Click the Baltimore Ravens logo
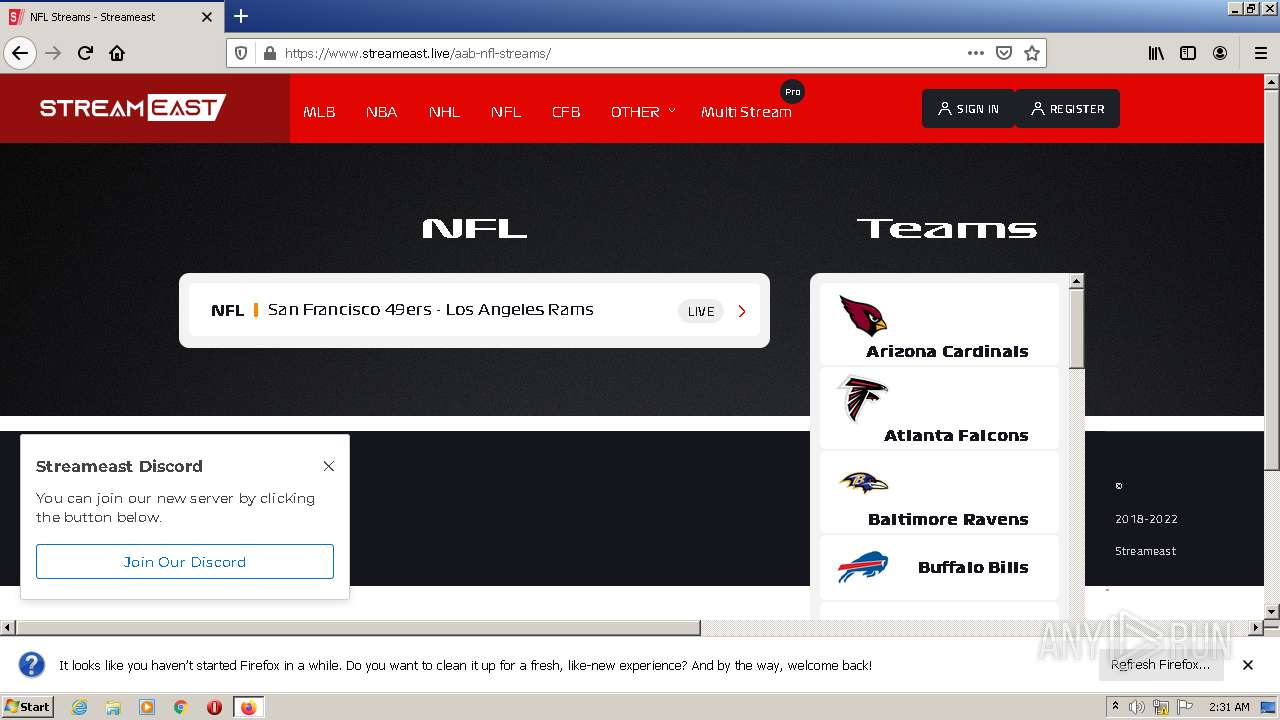 click(x=864, y=484)
